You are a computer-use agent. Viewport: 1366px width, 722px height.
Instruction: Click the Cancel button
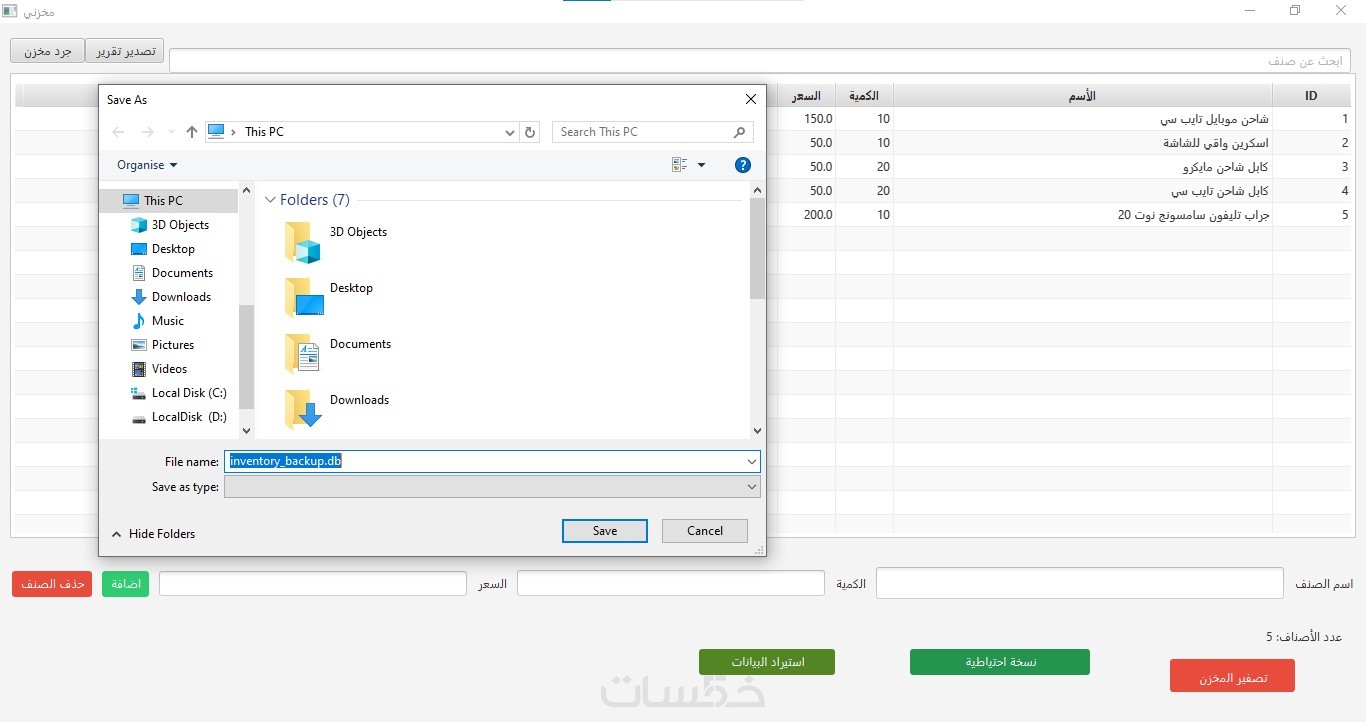tap(705, 531)
